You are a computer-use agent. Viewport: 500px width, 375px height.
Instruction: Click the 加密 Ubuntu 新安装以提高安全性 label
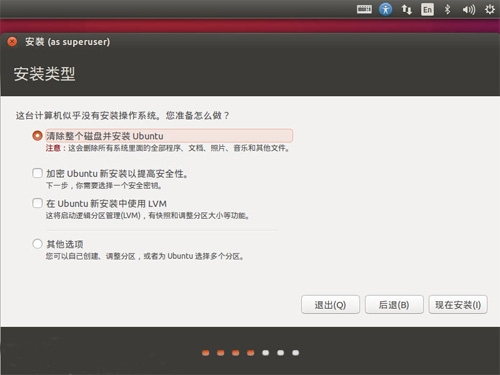point(117,174)
